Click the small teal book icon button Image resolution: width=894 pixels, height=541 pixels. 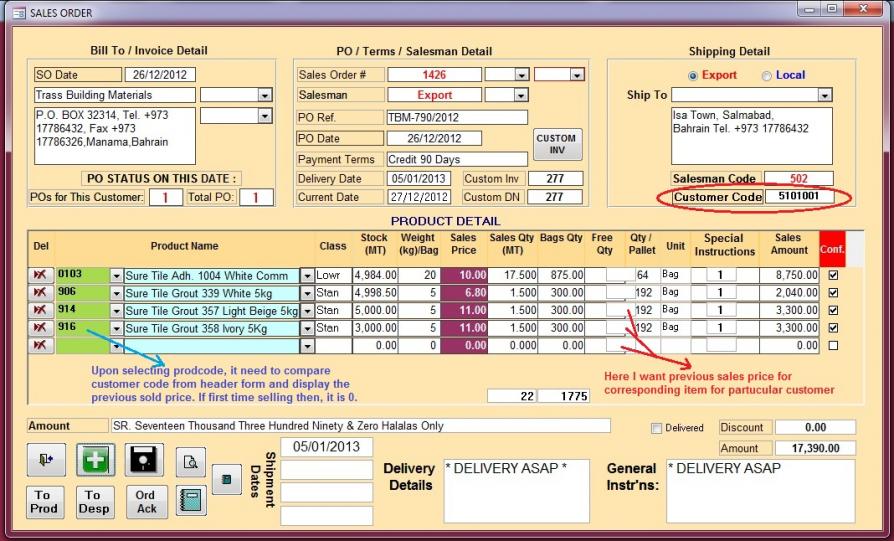(x=226, y=479)
